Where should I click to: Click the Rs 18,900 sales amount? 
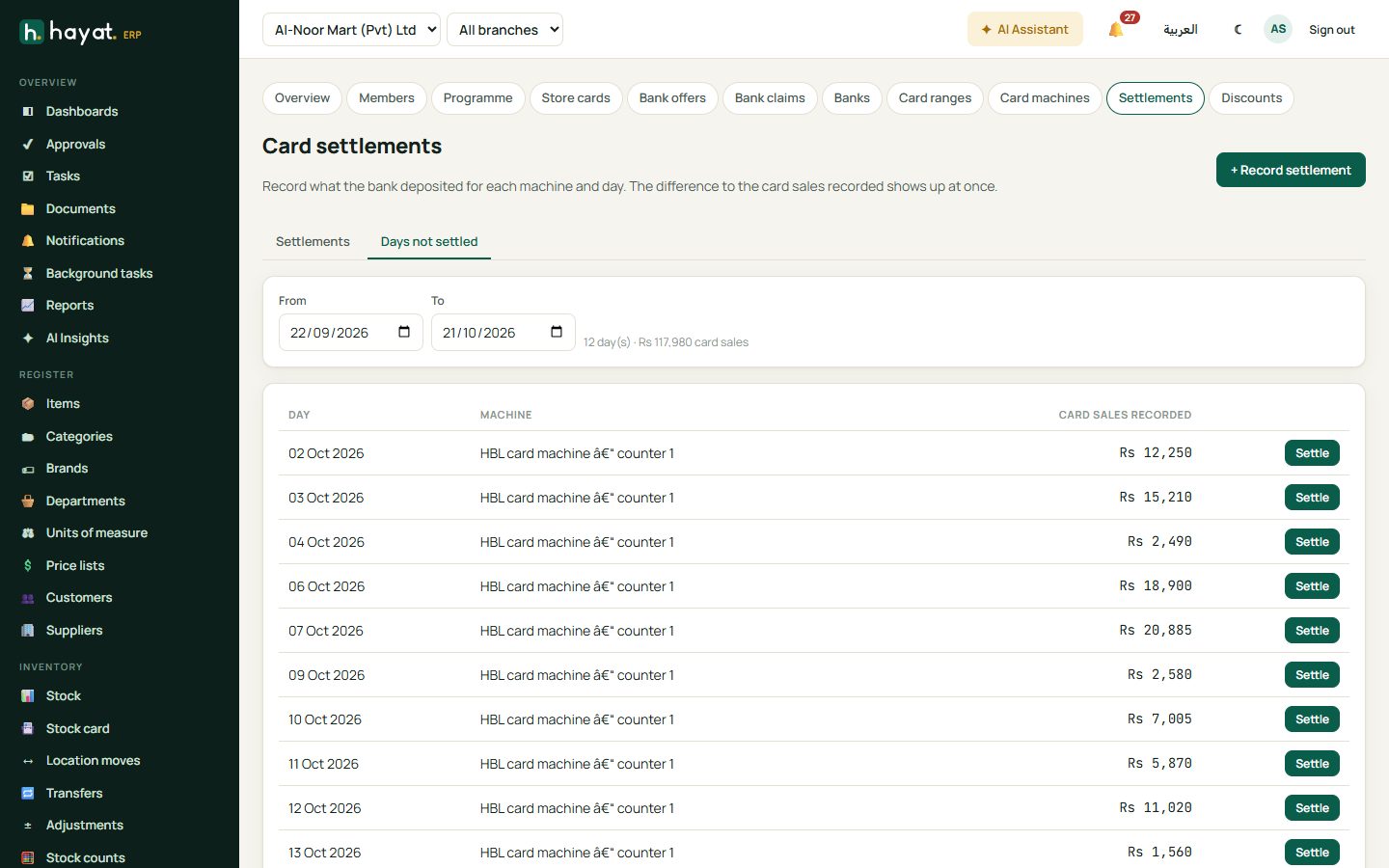point(1156,586)
